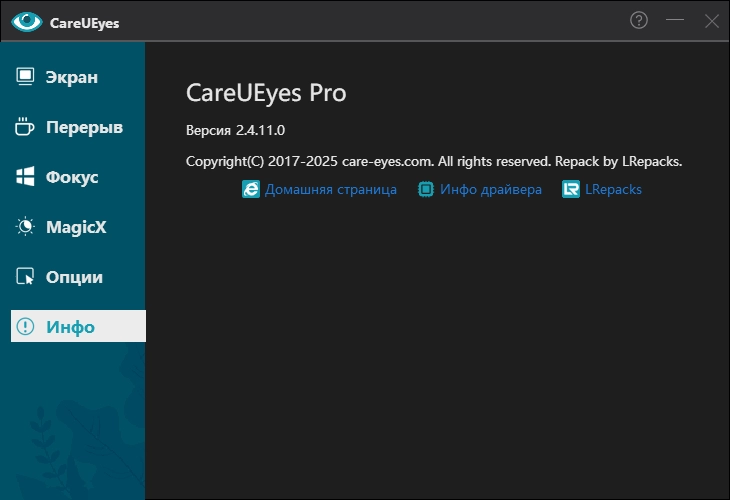Open the Опции settings tab label
The height and width of the screenshot is (500, 730).
pyautogui.click(x=74, y=277)
